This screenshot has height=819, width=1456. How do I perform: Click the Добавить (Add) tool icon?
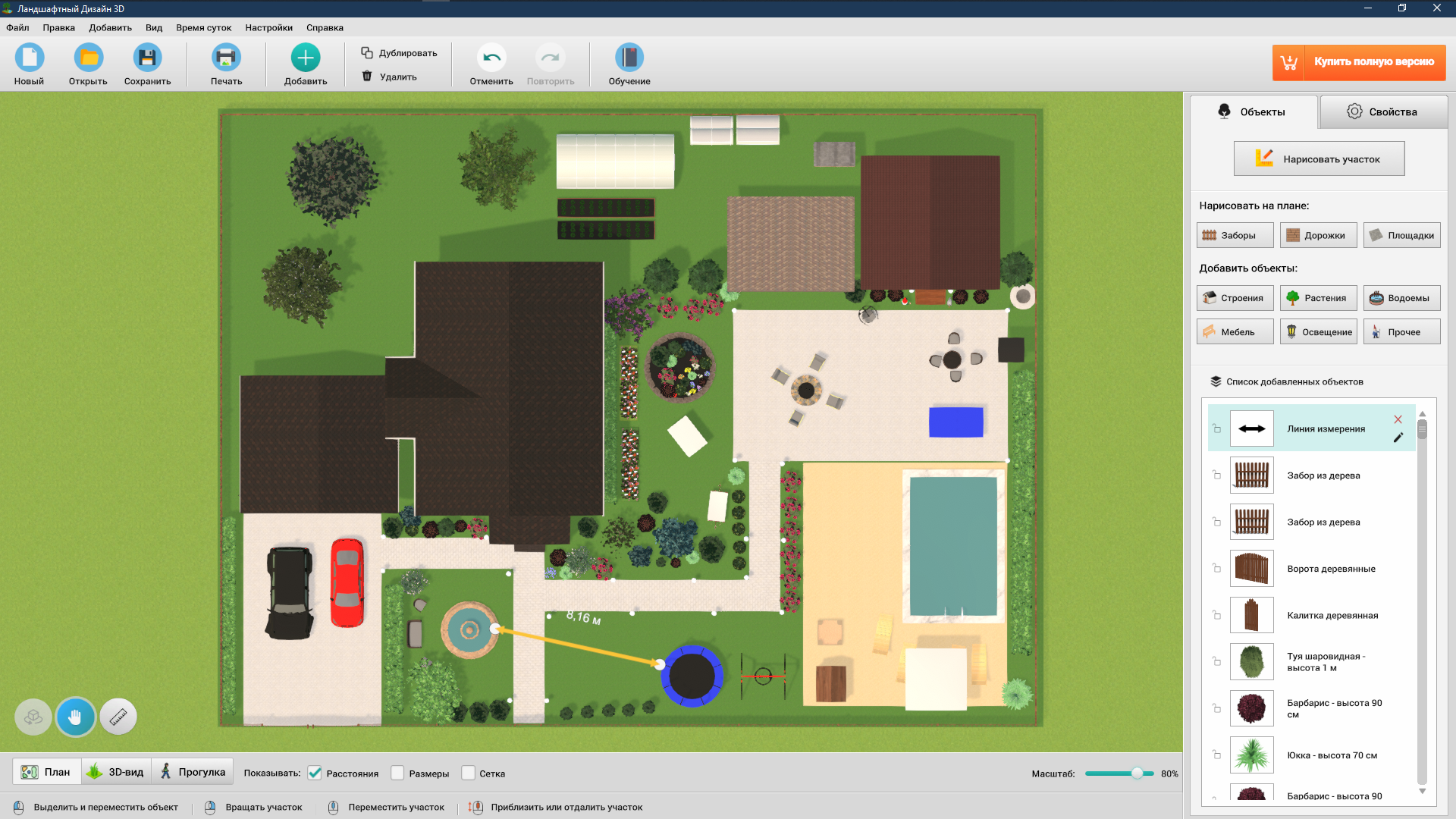(x=304, y=61)
